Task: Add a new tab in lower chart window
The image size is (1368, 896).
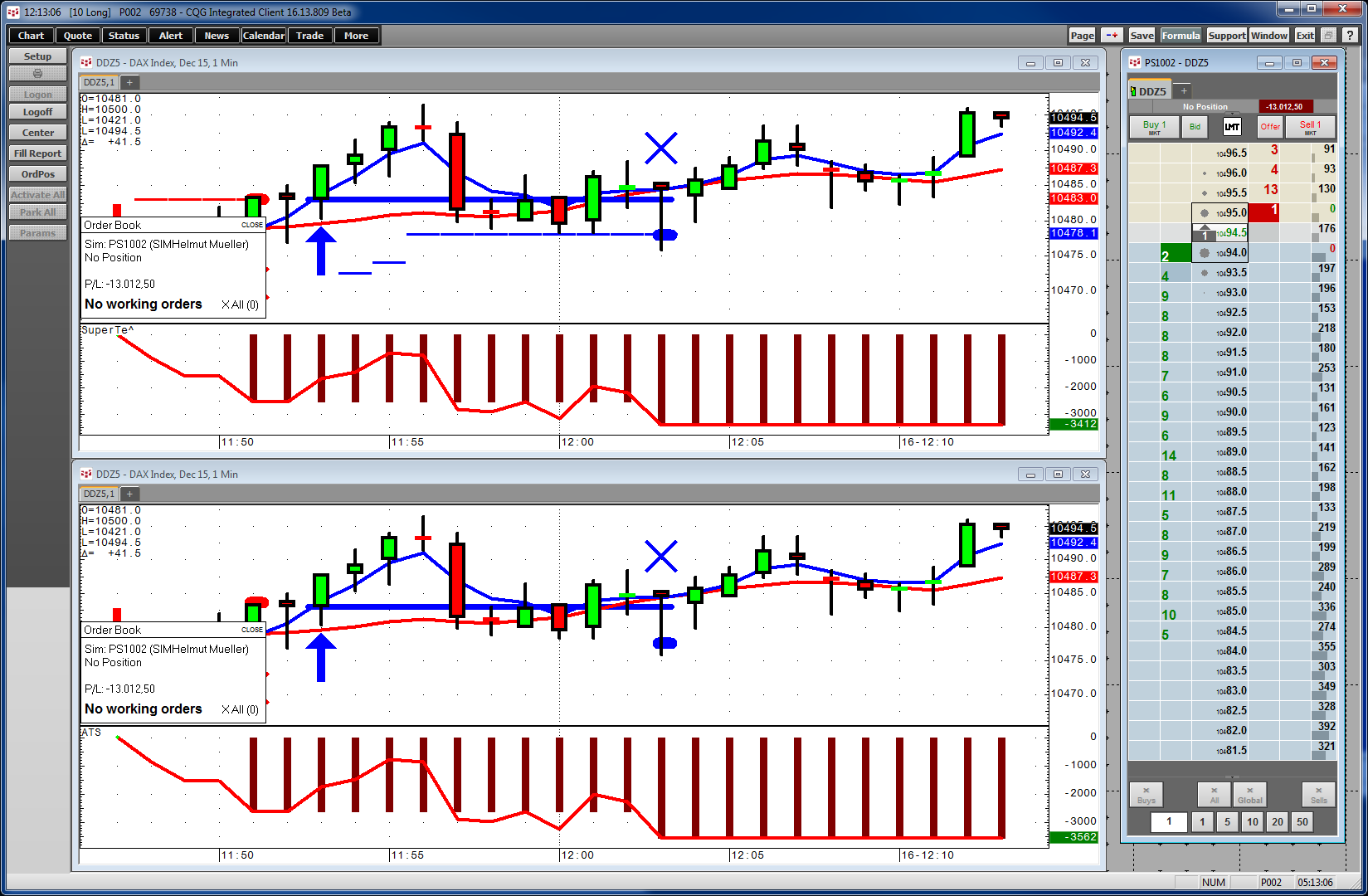Action: [129, 494]
